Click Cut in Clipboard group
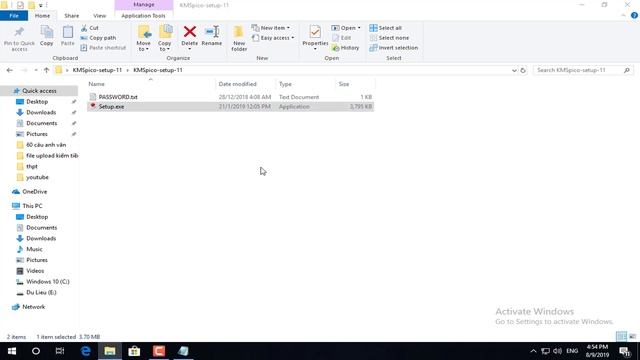Screen dimensions: 640x360 click(90, 28)
